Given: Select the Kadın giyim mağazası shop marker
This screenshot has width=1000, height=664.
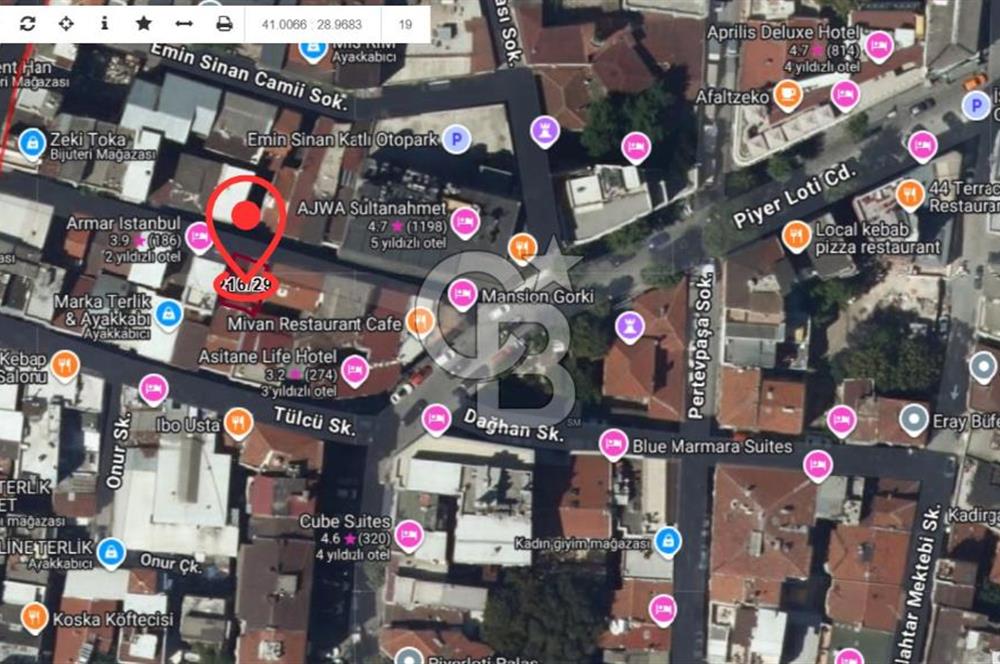Looking at the screenshot, I should [x=668, y=542].
